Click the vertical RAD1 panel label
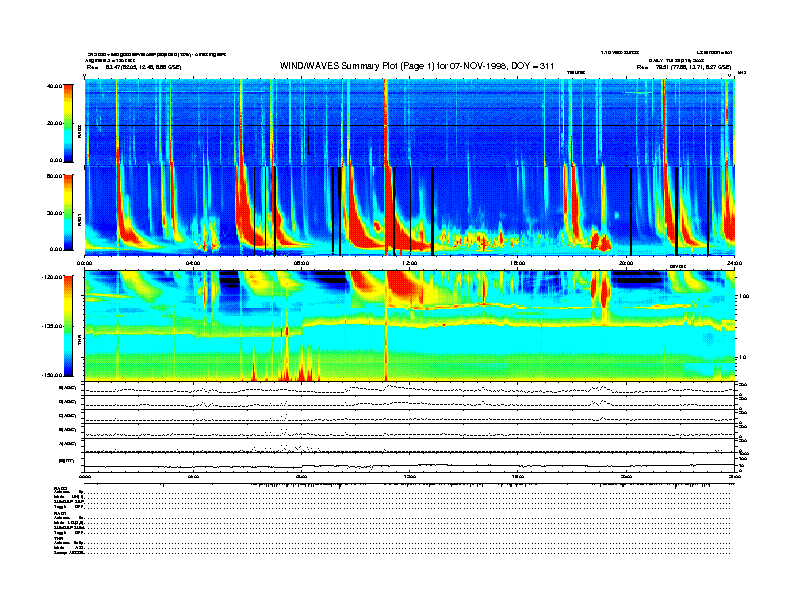 pyautogui.click(x=79, y=221)
